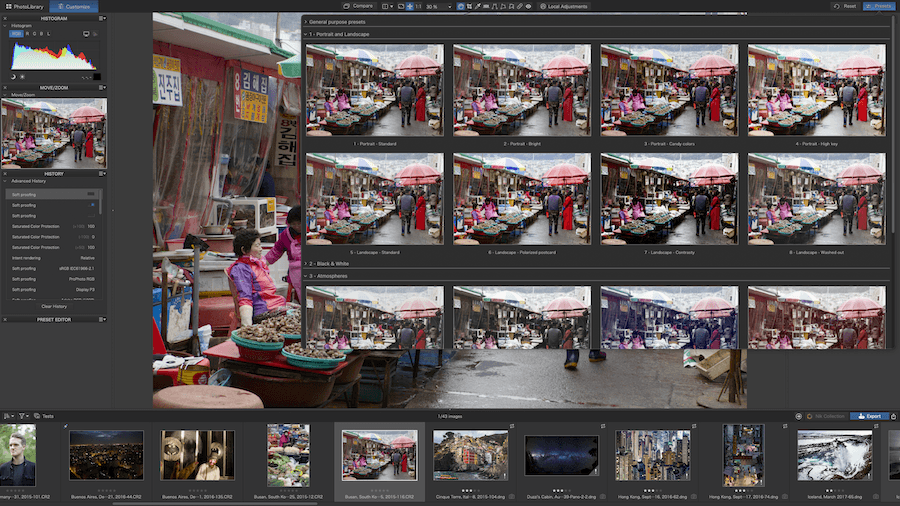Screen dimensions: 900x506
Task: Apply 6 - Landscape - Polarized postcard preset
Action: (x=522, y=198)
